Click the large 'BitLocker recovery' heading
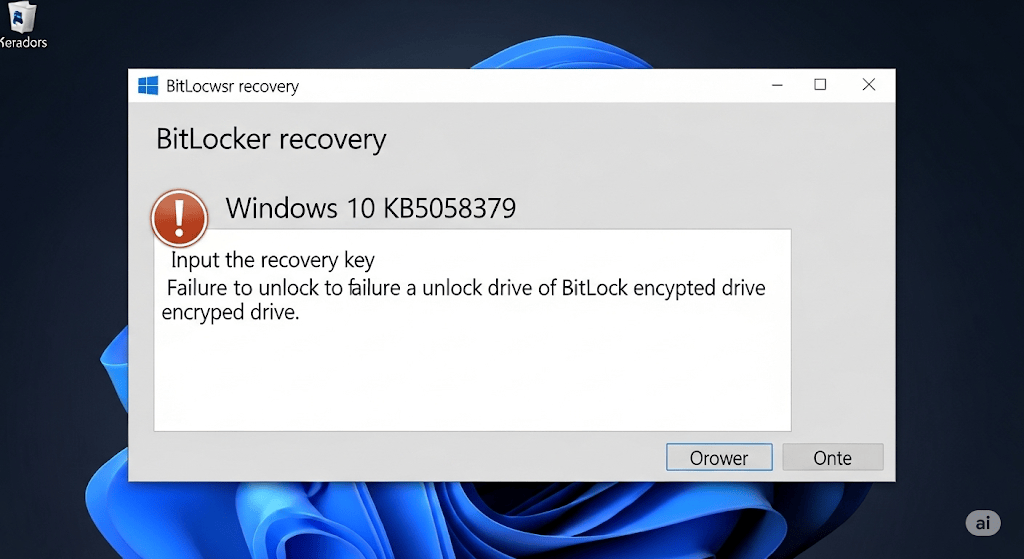Screen dimensions: 1024x559 pos(271,139)
